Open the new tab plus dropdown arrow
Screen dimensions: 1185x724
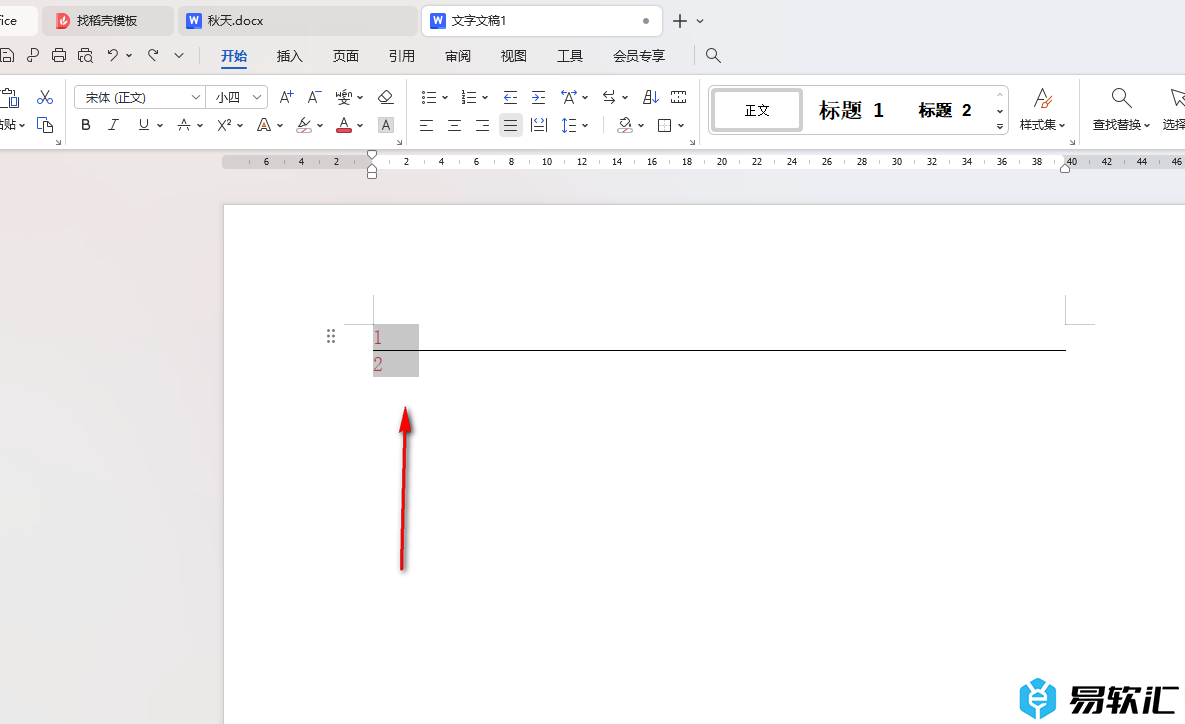point(700,21)
